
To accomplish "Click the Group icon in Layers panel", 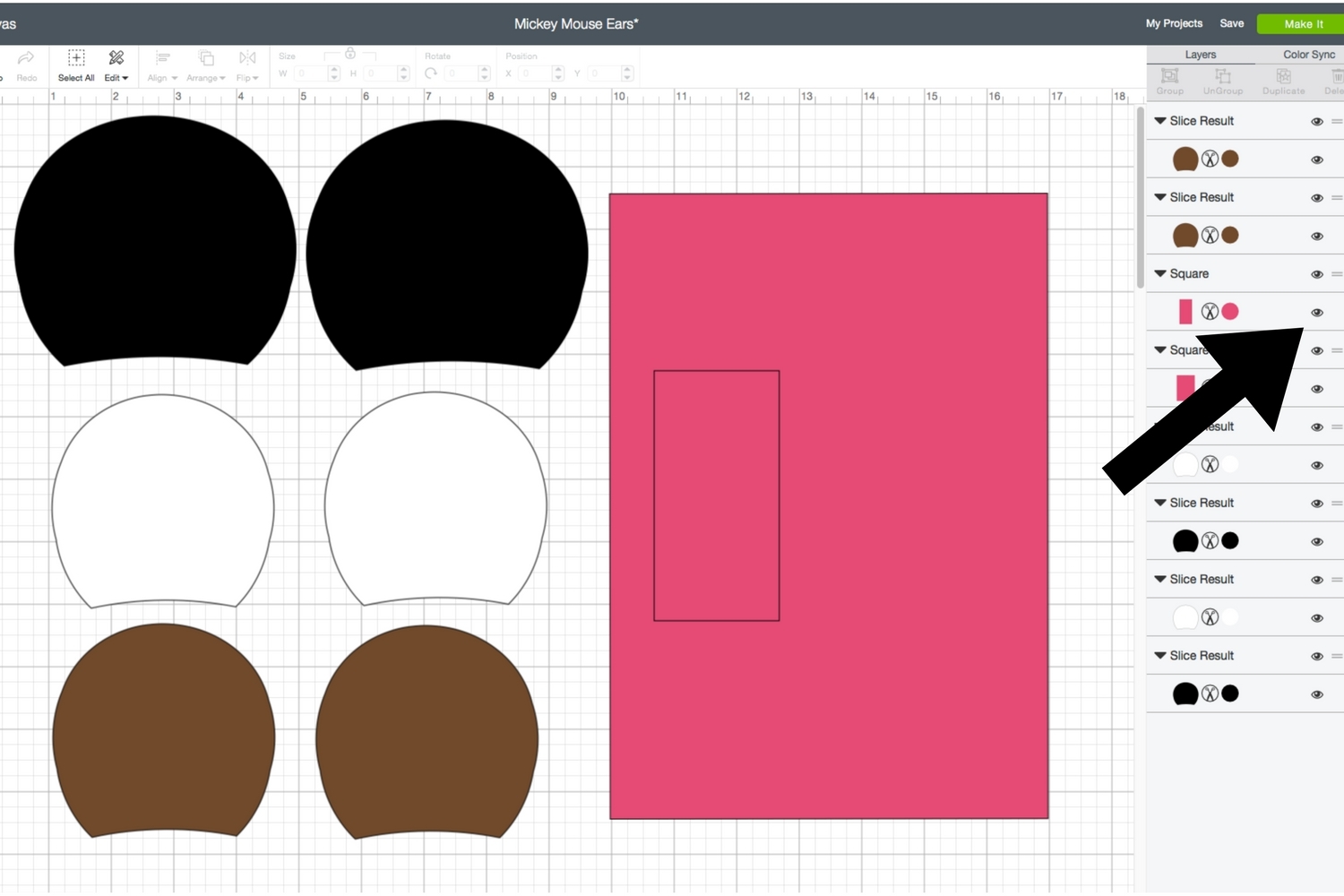I will 1169,77.
